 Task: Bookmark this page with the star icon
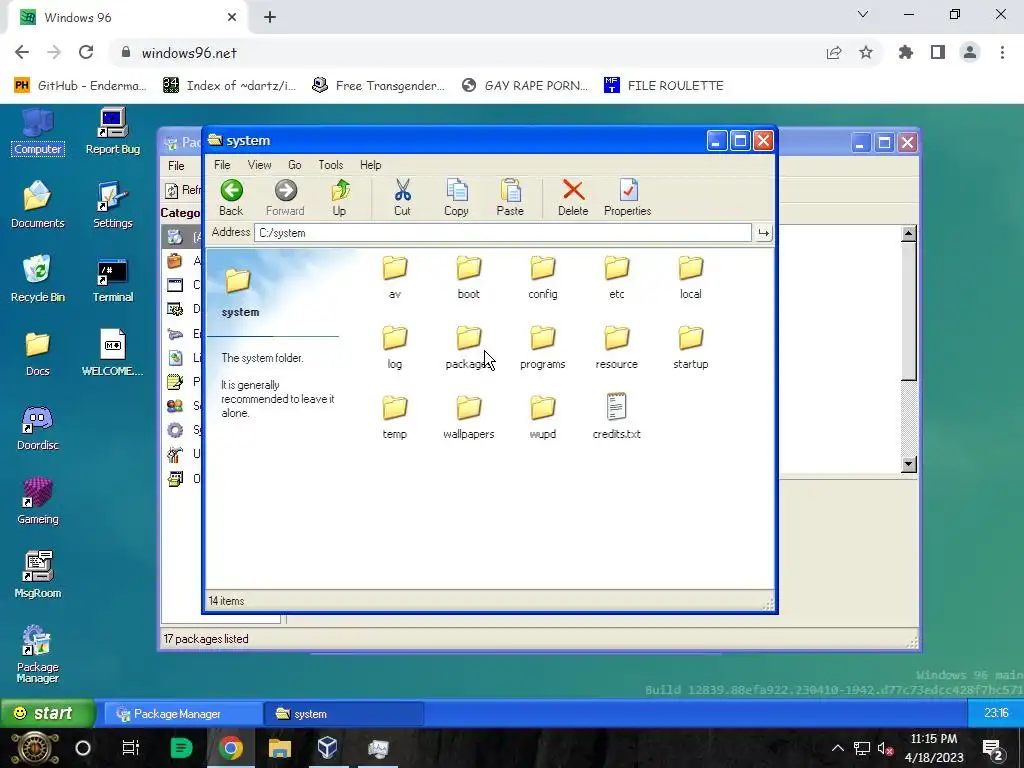tap(866, 53)
